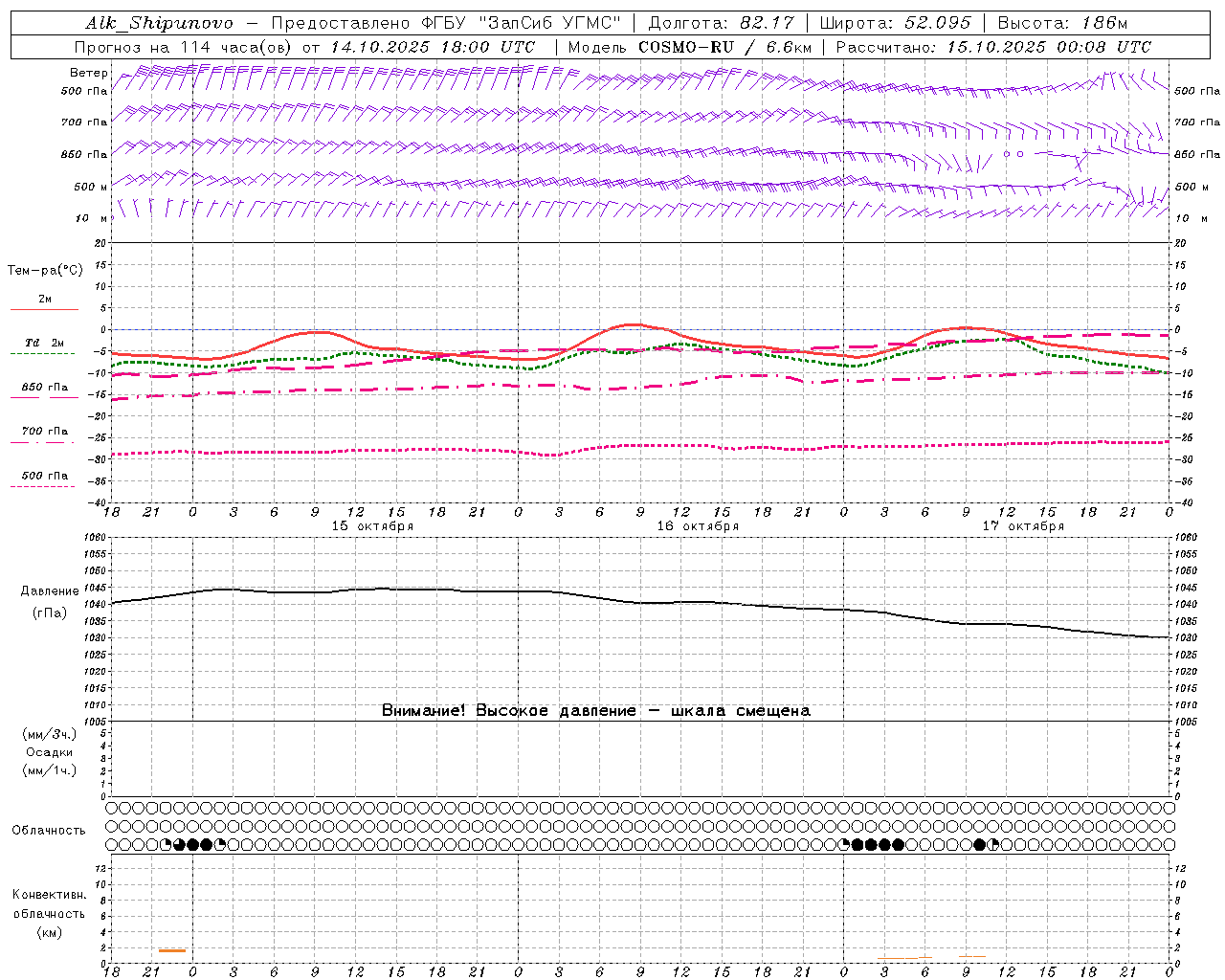1225x980 pixels.
Task: Click the (гПа) unit label under Давление
Action: coord(49,612)
